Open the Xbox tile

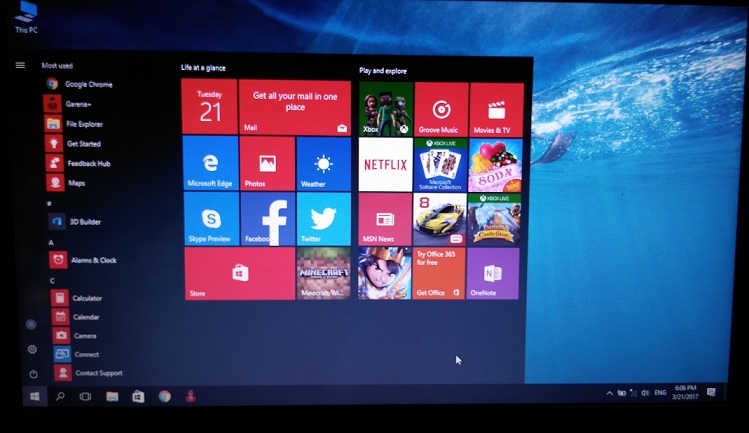386,109
